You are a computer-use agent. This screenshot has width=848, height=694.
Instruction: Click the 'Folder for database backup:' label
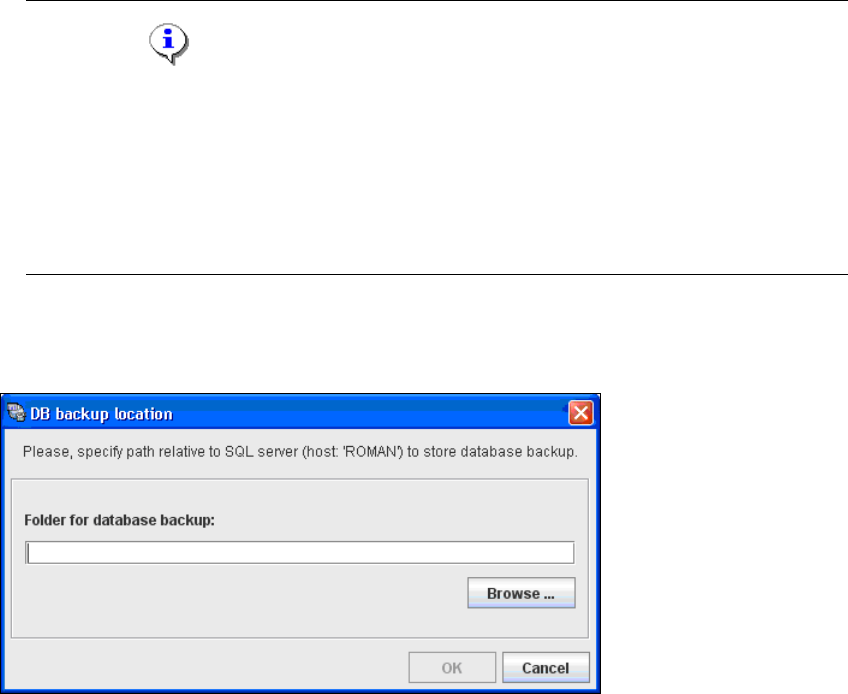pos(120,520)
